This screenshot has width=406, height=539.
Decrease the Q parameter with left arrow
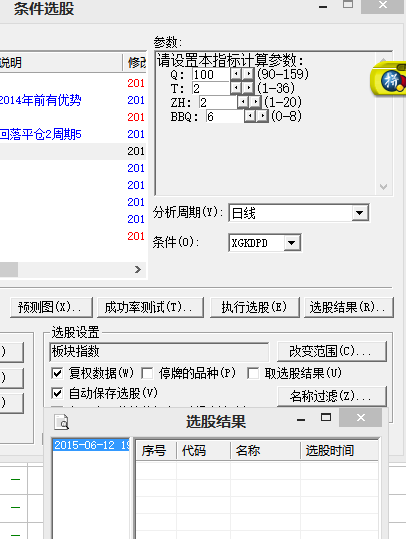coord(236,74)
